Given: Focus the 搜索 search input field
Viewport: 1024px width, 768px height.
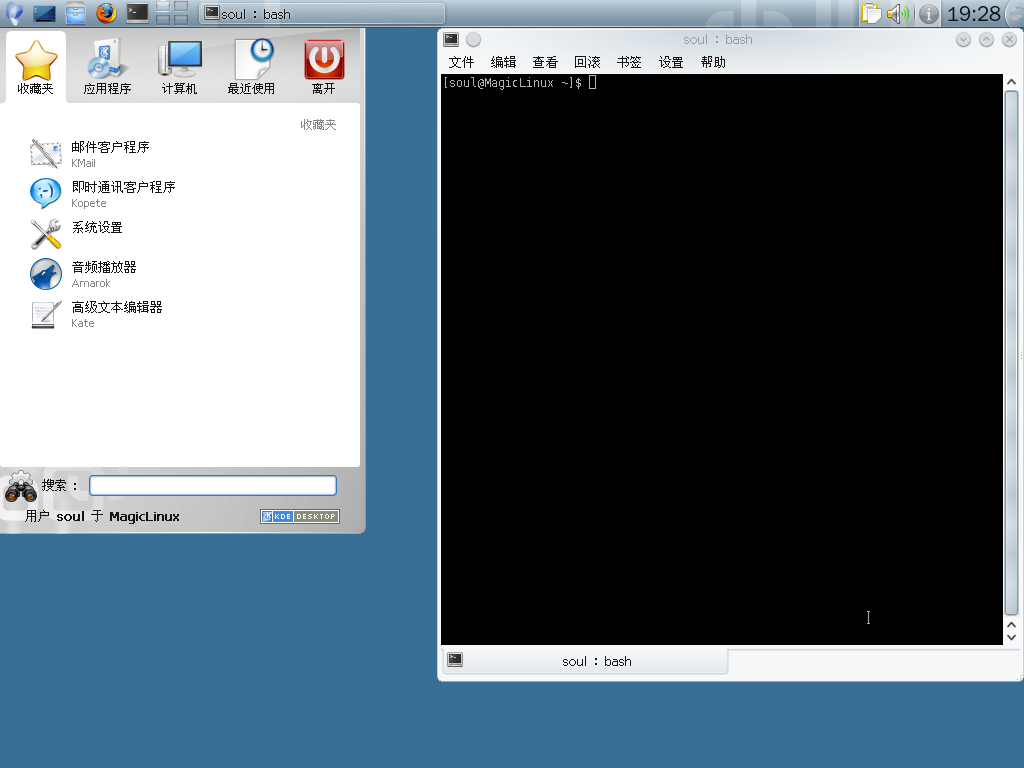Looking at the screenshot, I should tap(213, 485).
